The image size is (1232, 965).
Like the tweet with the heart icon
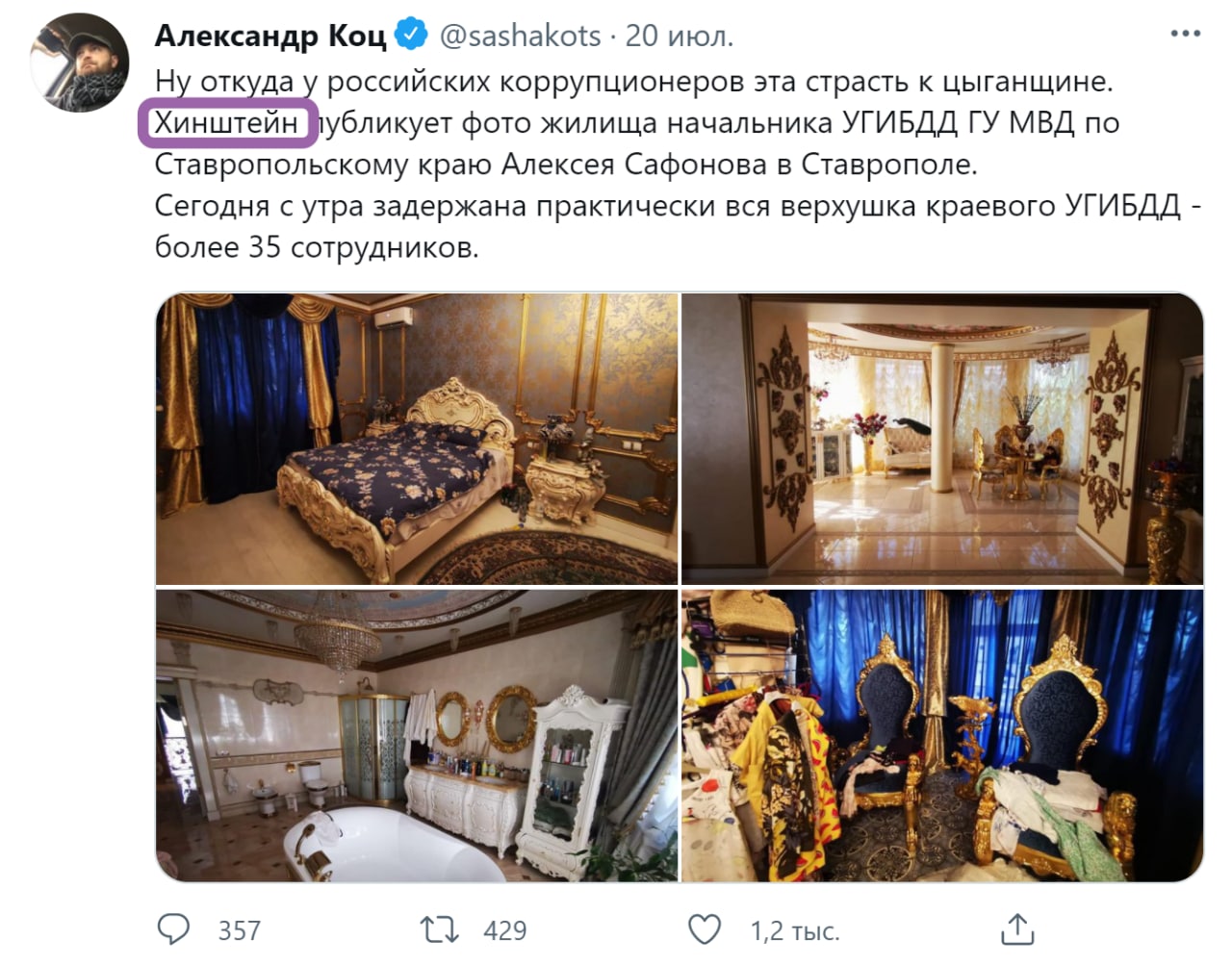(x=705, y=929)
